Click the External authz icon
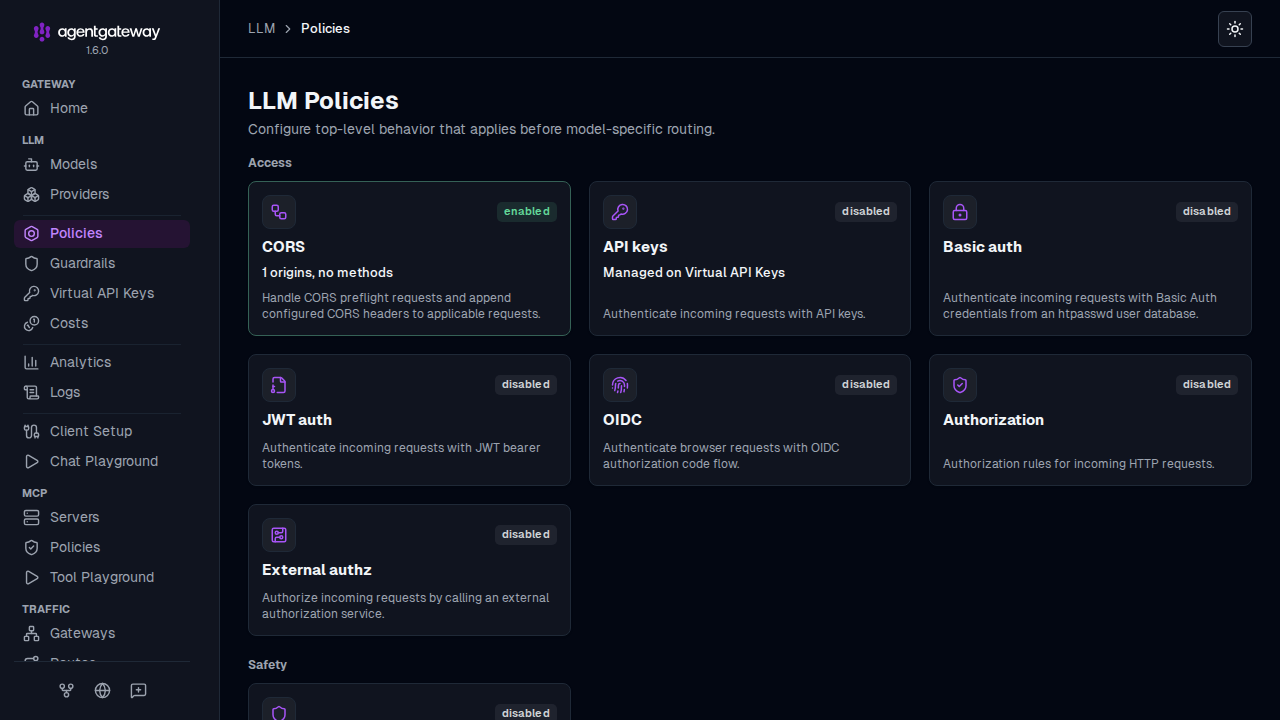Screen dimensions: 1280x720 (x=279, y=535)
